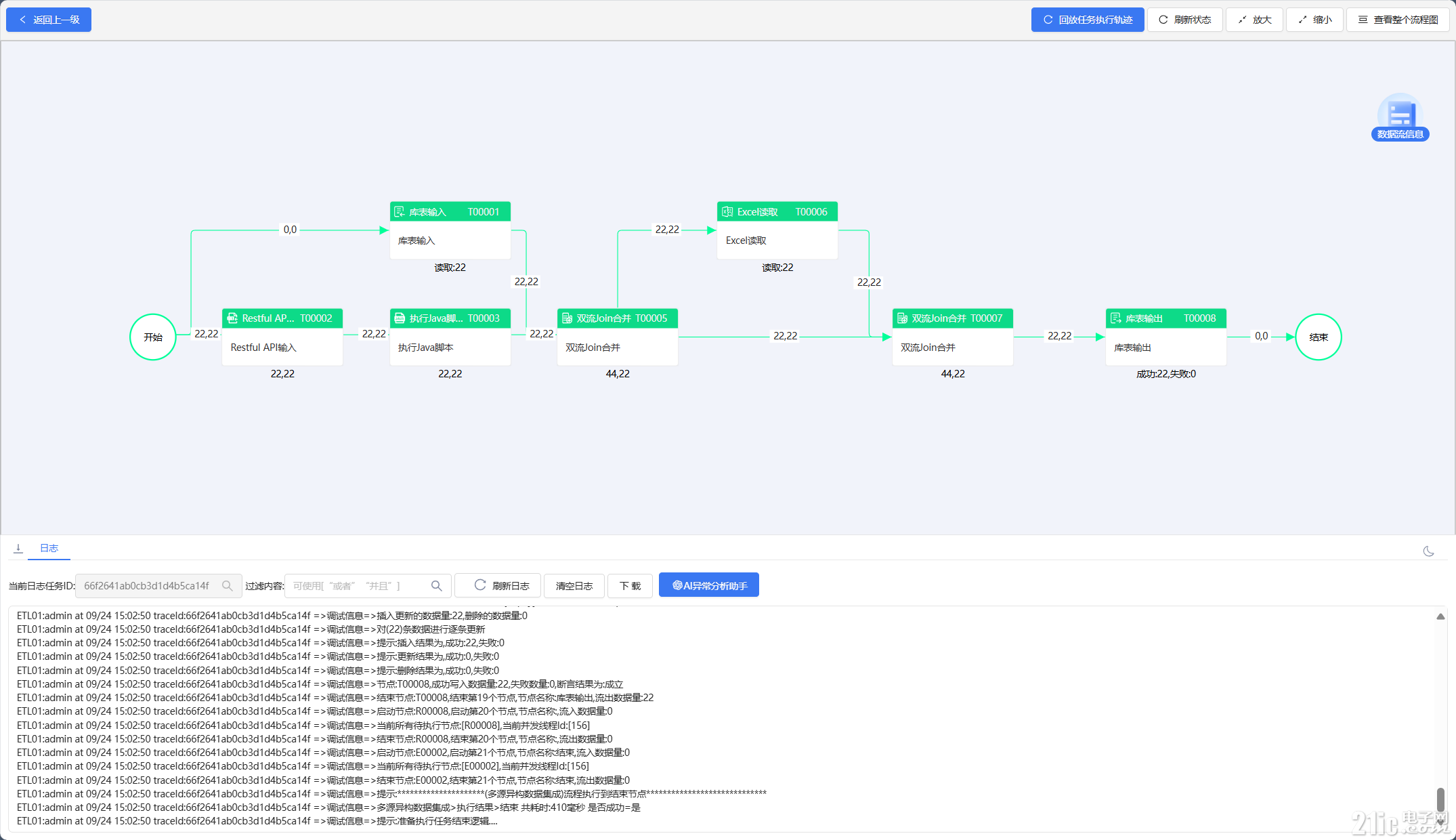Click the log scrollbar up arrow
The width and height of the screenshot is (1456, 840).
1440,616
